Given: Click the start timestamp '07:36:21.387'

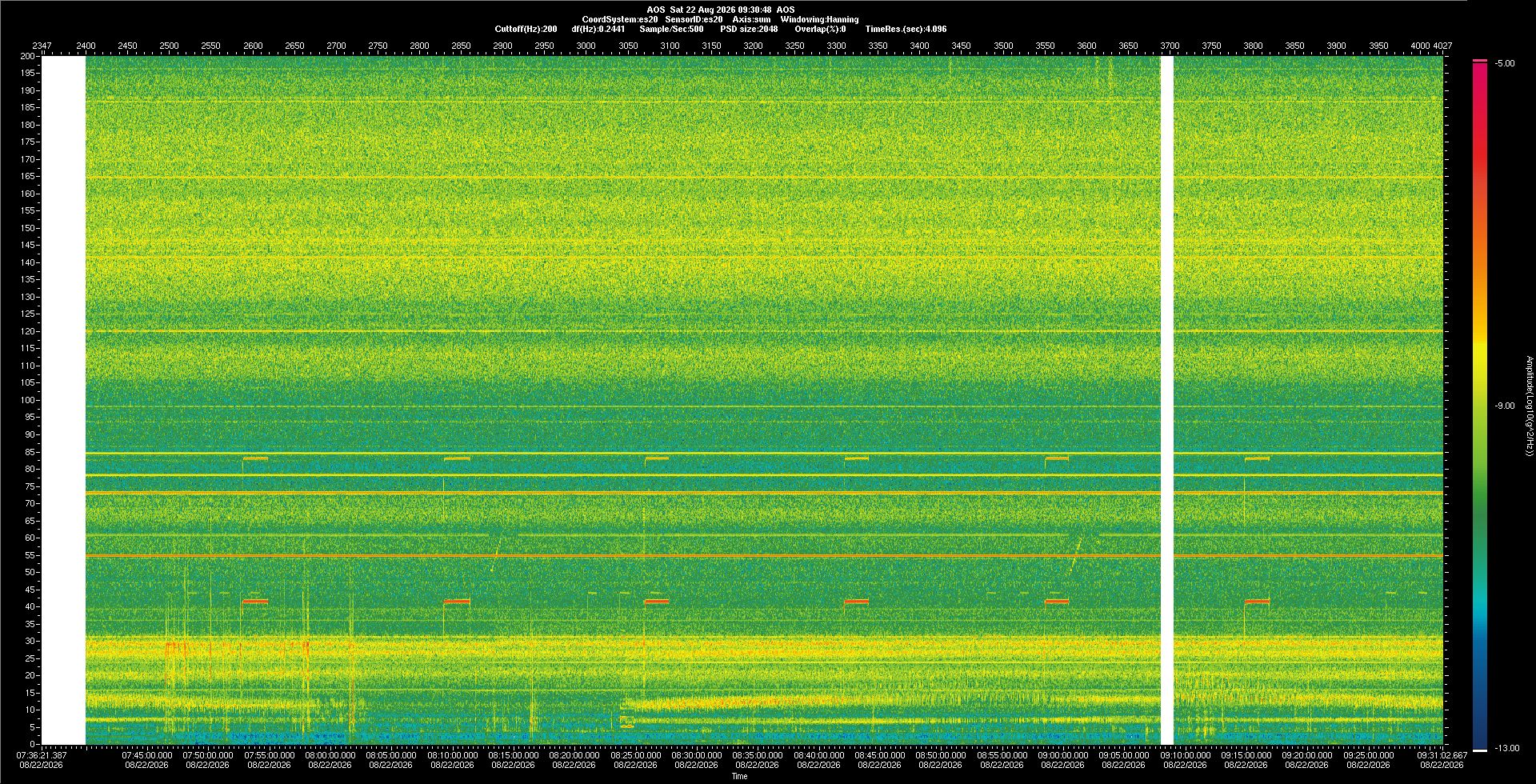Looking at the screenshot, I should click(42, 754).
